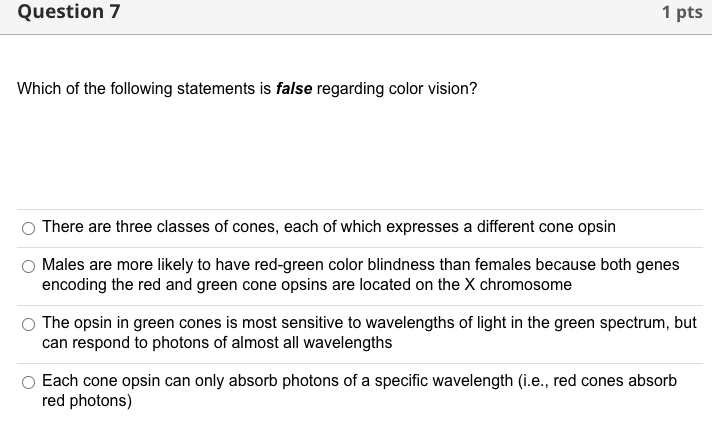712x438 pixels.
Task: Click the trailing text 'red photons)'
Action: click(x=87, y=401)
